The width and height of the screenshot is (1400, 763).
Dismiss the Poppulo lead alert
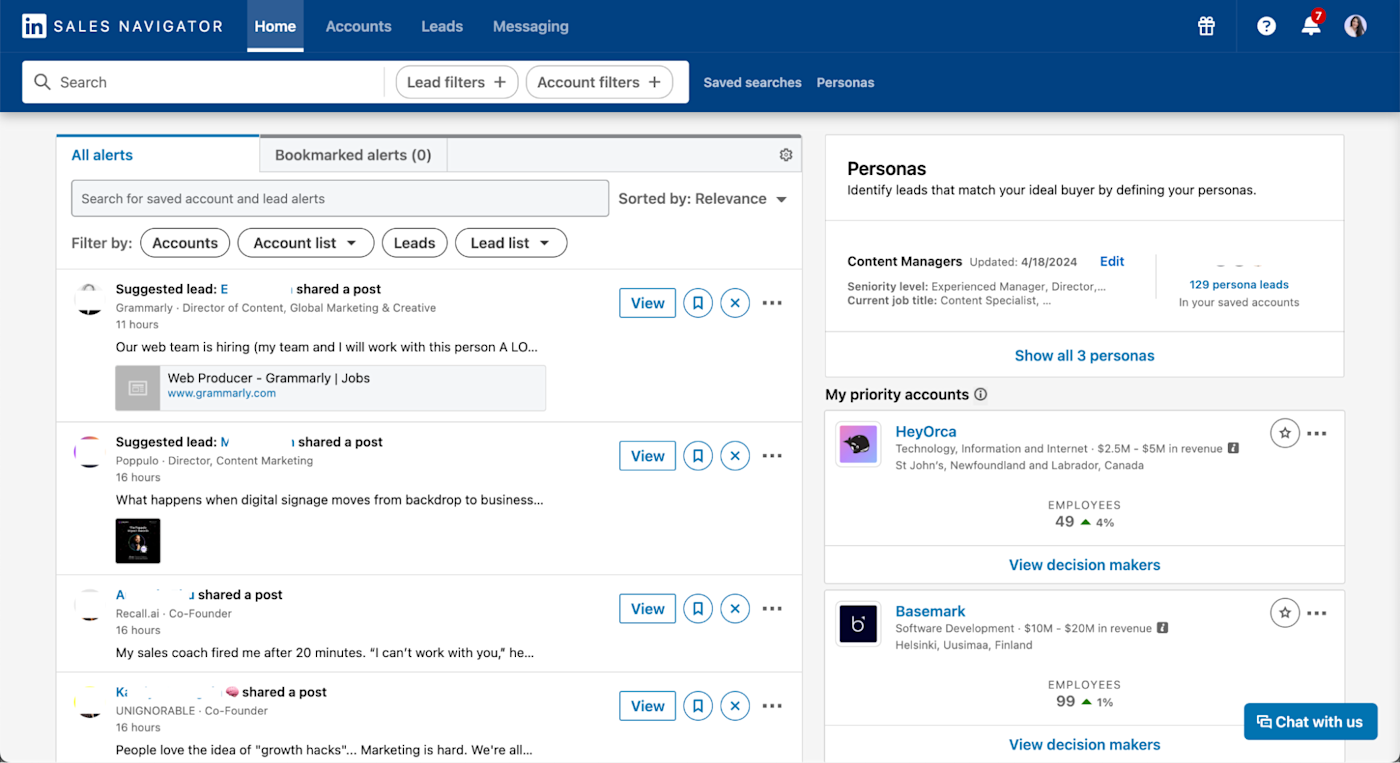click(x=735, y=456)
